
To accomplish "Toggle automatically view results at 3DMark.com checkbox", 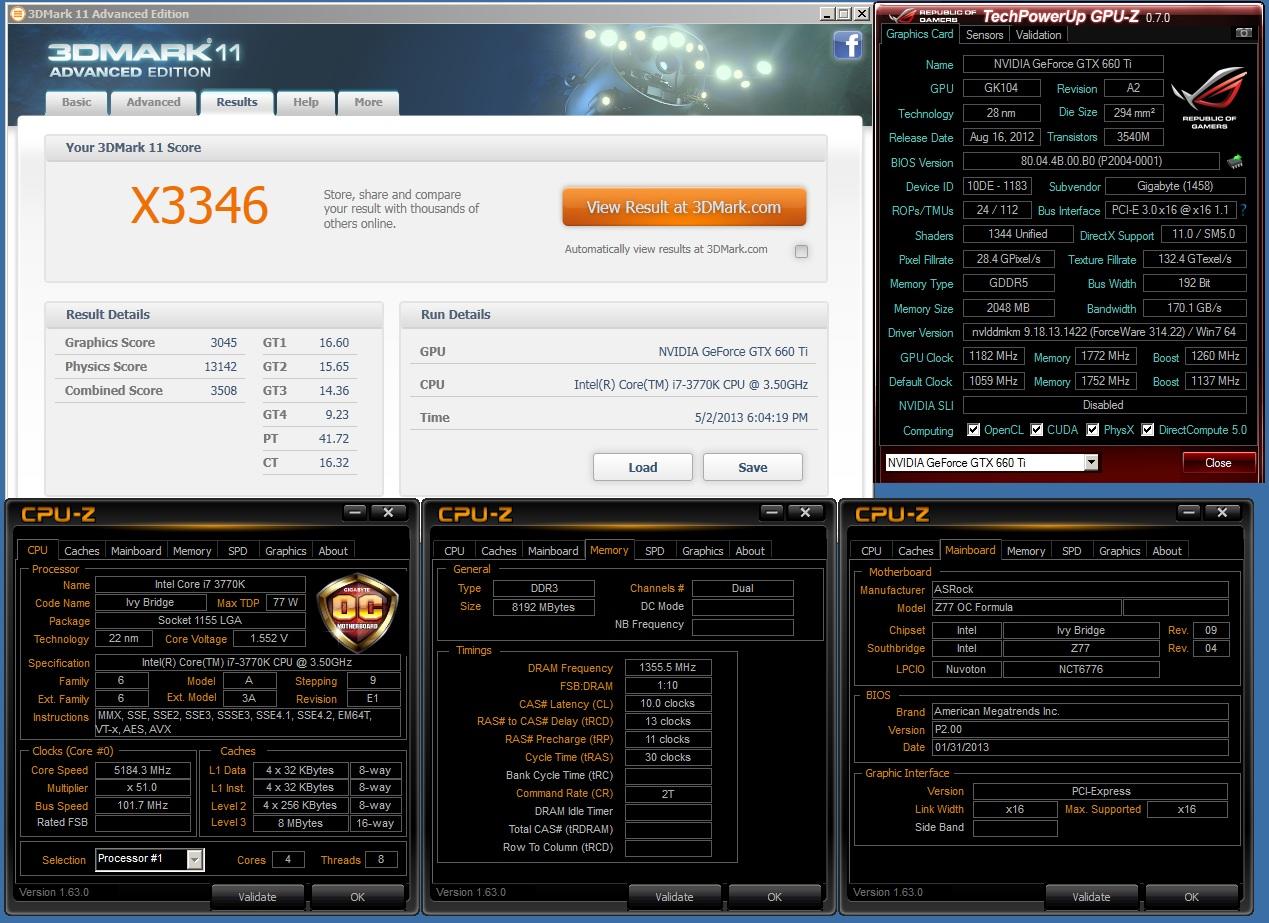I will 801,251.
